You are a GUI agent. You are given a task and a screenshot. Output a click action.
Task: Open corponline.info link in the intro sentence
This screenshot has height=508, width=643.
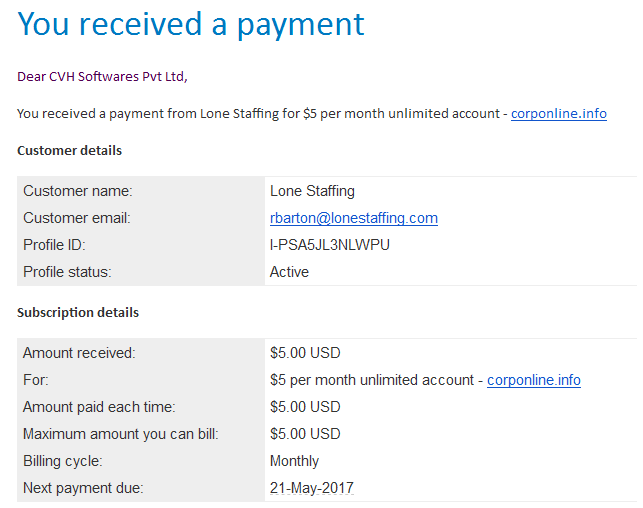558,114
